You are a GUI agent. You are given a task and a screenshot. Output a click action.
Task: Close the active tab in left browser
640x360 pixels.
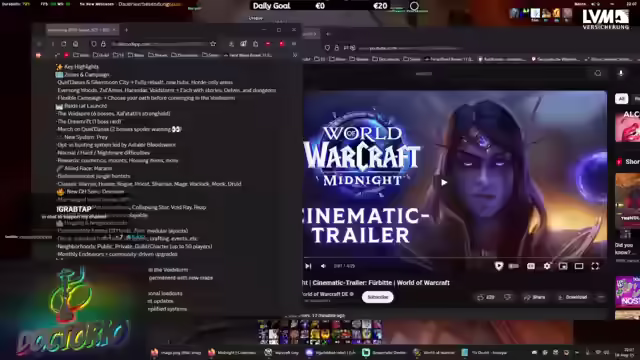click(114, 30)
